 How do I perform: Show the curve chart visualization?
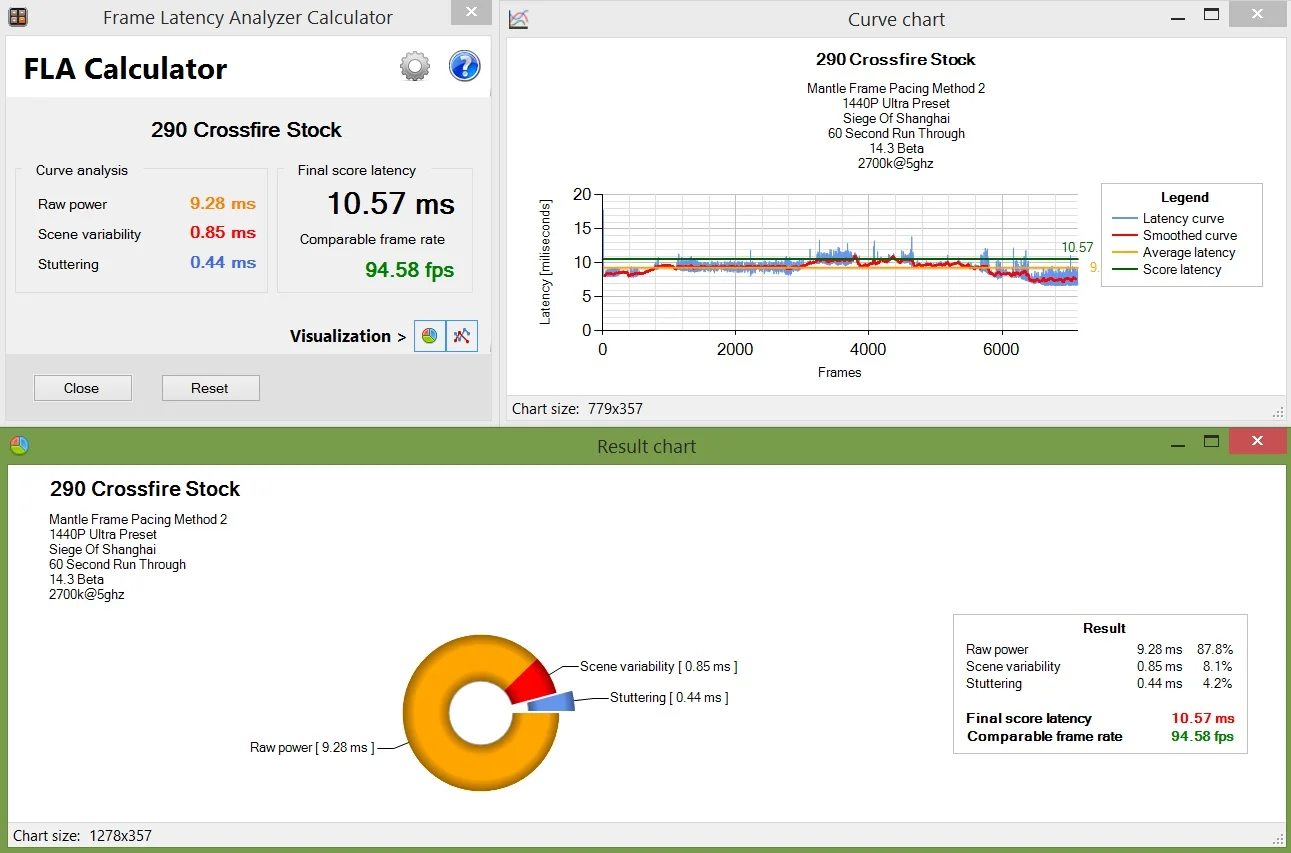[x=461, y=336]
